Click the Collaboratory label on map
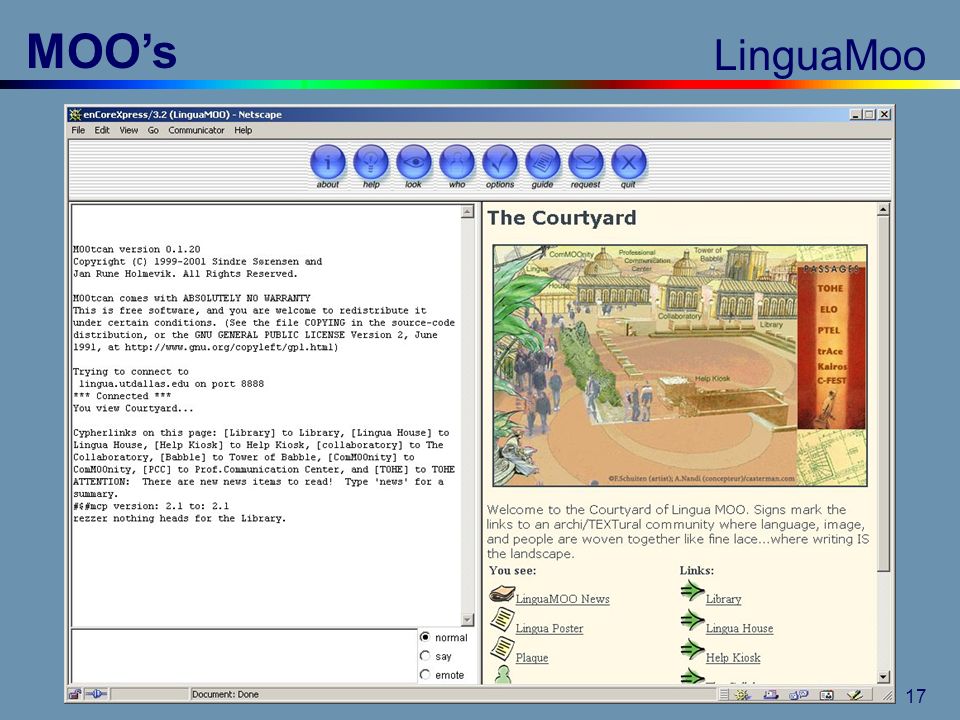 click(680, 316)
